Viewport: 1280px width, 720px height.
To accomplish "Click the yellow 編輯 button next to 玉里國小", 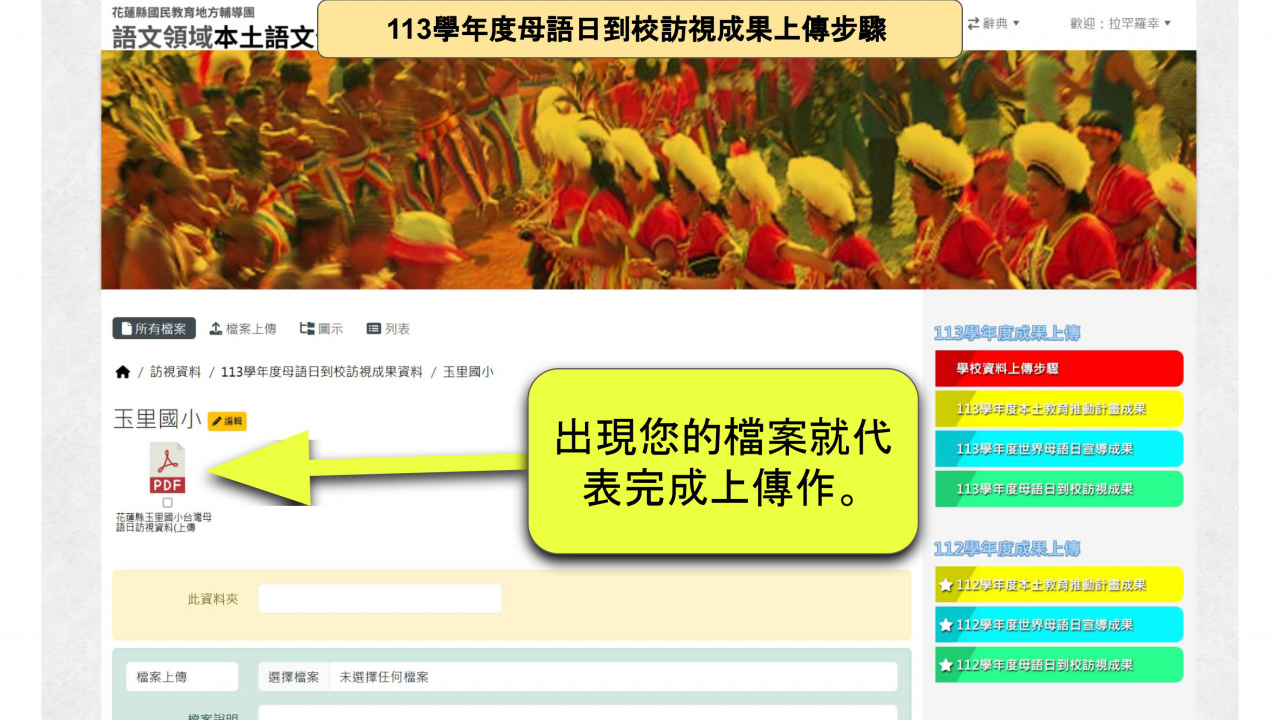I will tap(227, 422).
